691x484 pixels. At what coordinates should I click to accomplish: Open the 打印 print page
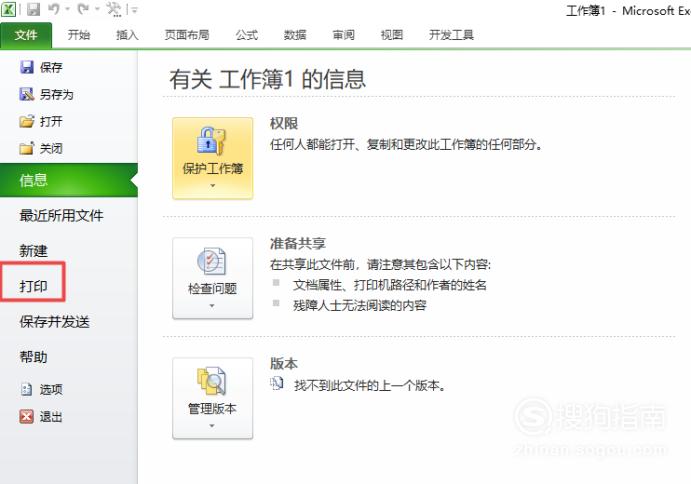click(x=33, y=286)
